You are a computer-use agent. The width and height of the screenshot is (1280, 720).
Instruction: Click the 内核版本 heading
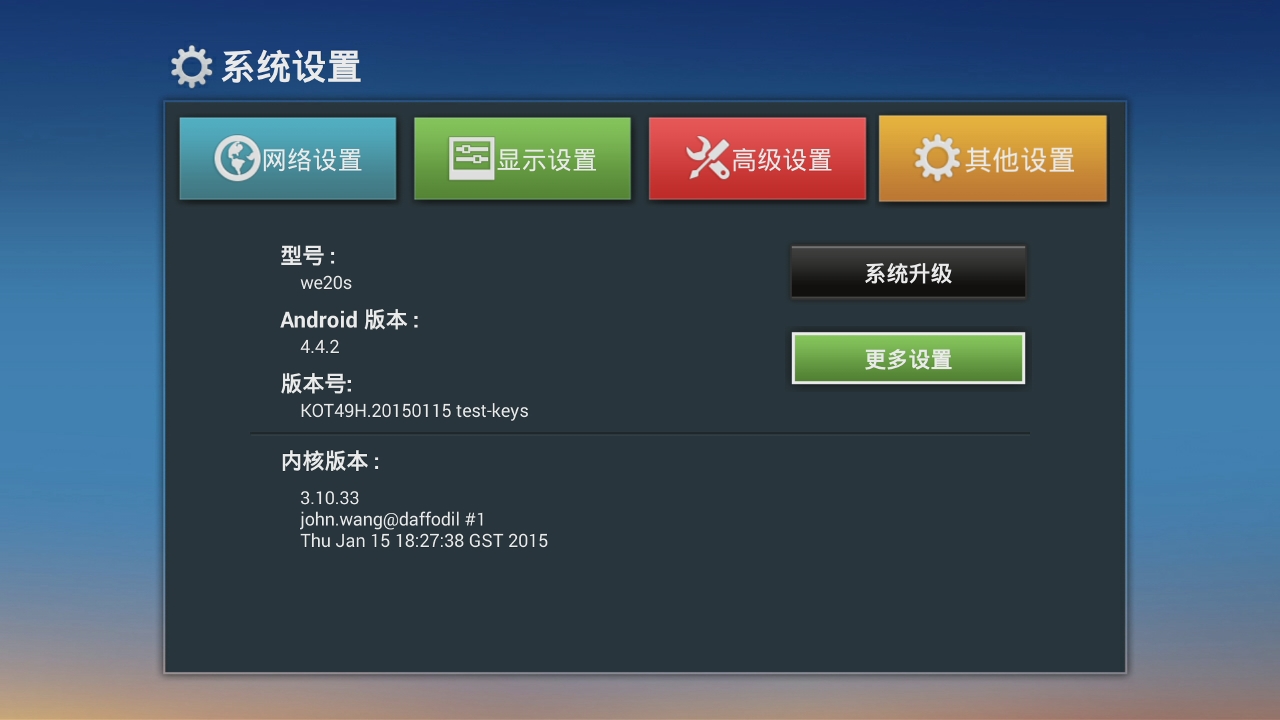pos(330,462)
